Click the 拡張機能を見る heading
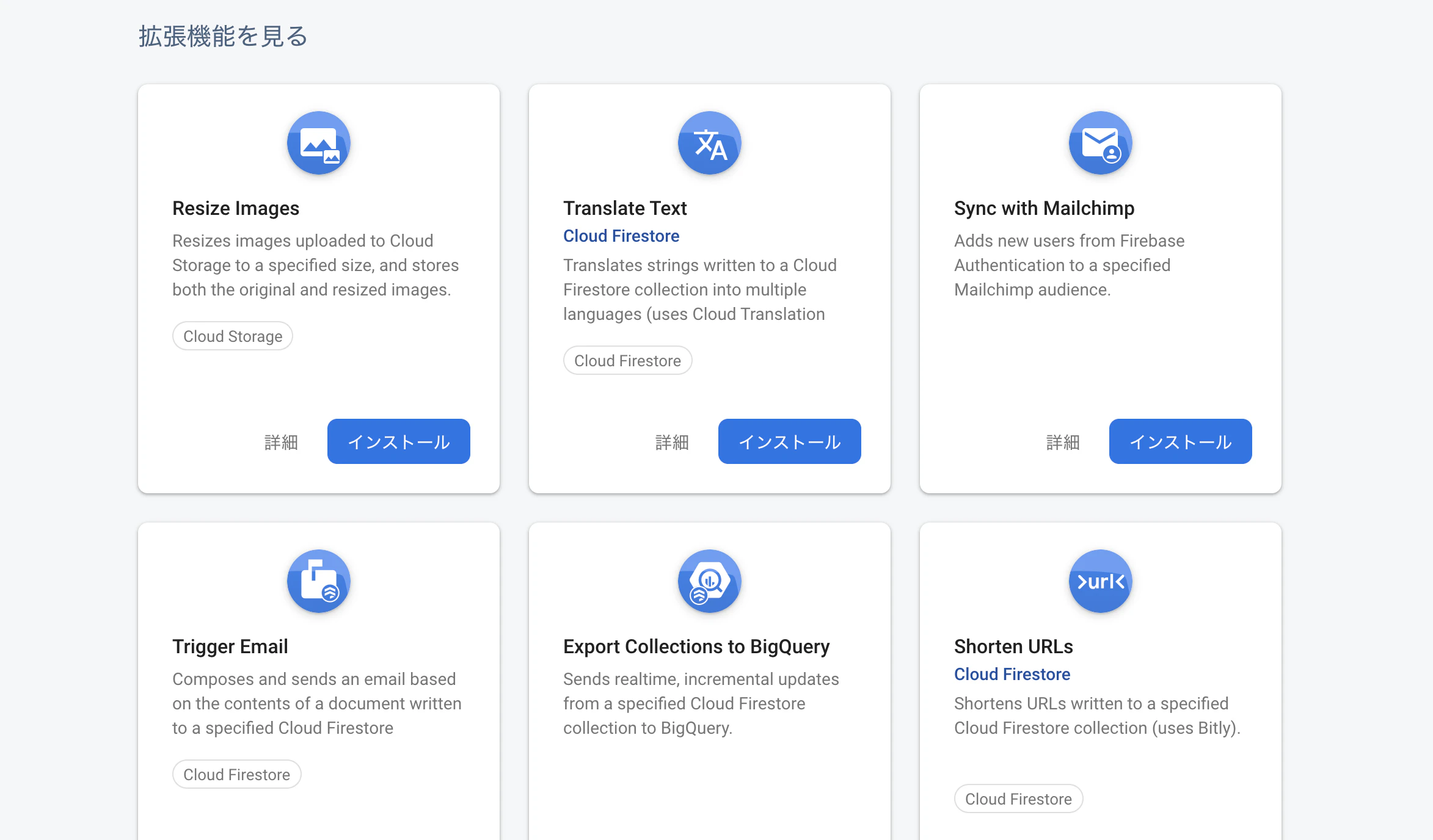 [223, 36]
